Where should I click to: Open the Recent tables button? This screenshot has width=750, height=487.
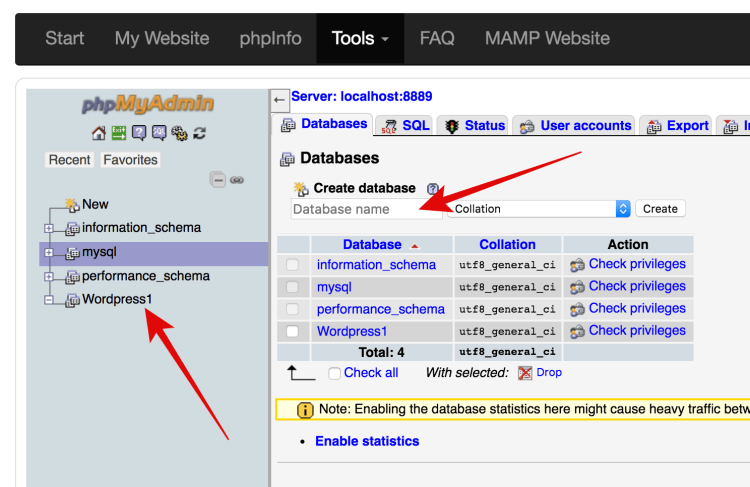69,160
